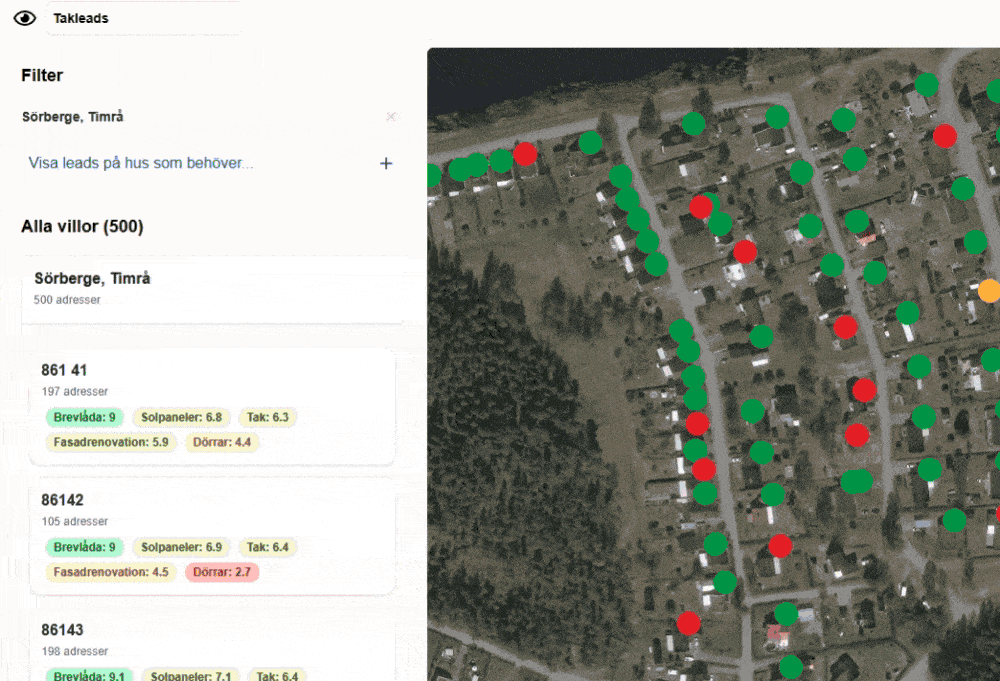Click the 'Filter' heading
This screenshot has width=1000, height=681.
(42, 75)
